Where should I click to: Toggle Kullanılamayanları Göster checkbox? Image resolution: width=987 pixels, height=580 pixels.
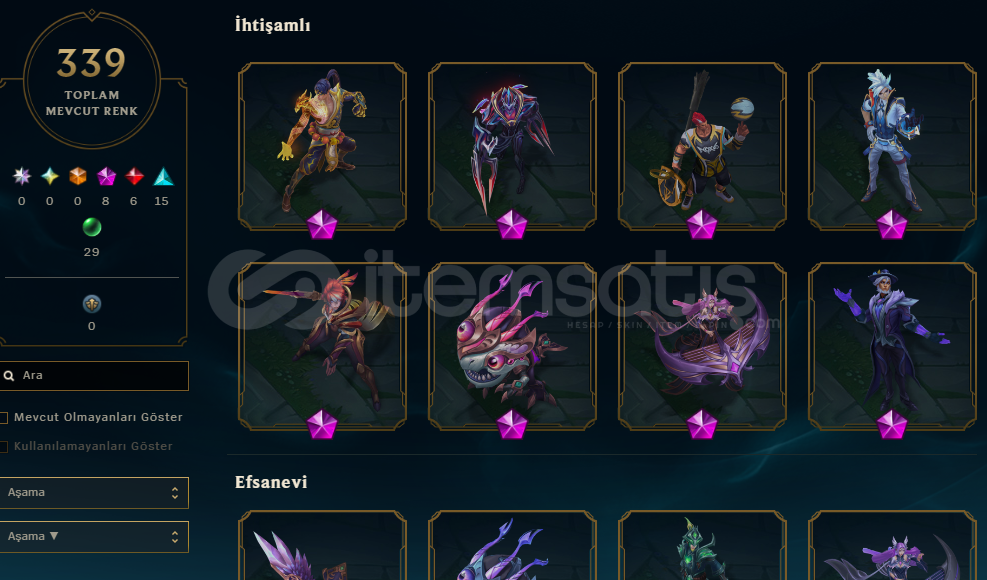tap(4, 446)
